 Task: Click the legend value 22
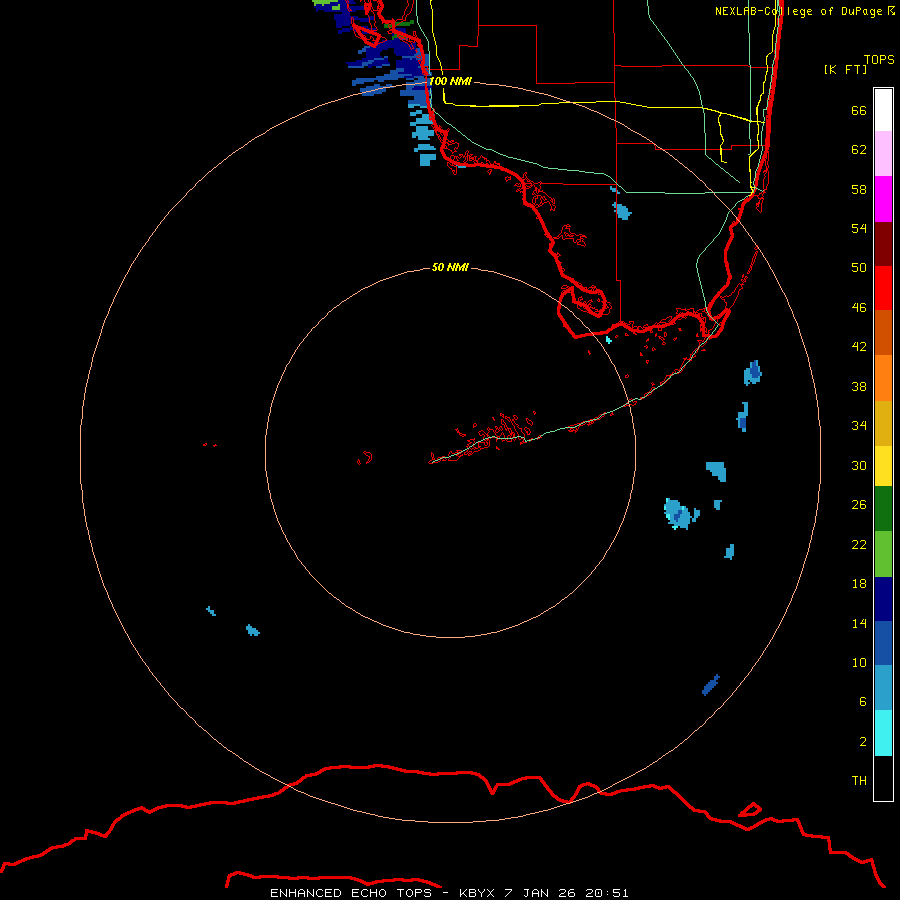(x=859, y=544)
